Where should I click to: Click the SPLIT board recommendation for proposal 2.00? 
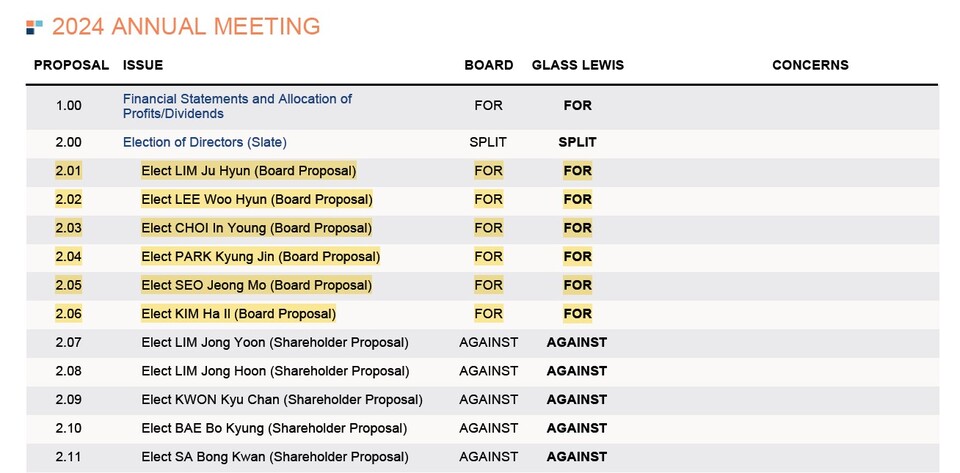pyautogui.click(x=488, y=143)
